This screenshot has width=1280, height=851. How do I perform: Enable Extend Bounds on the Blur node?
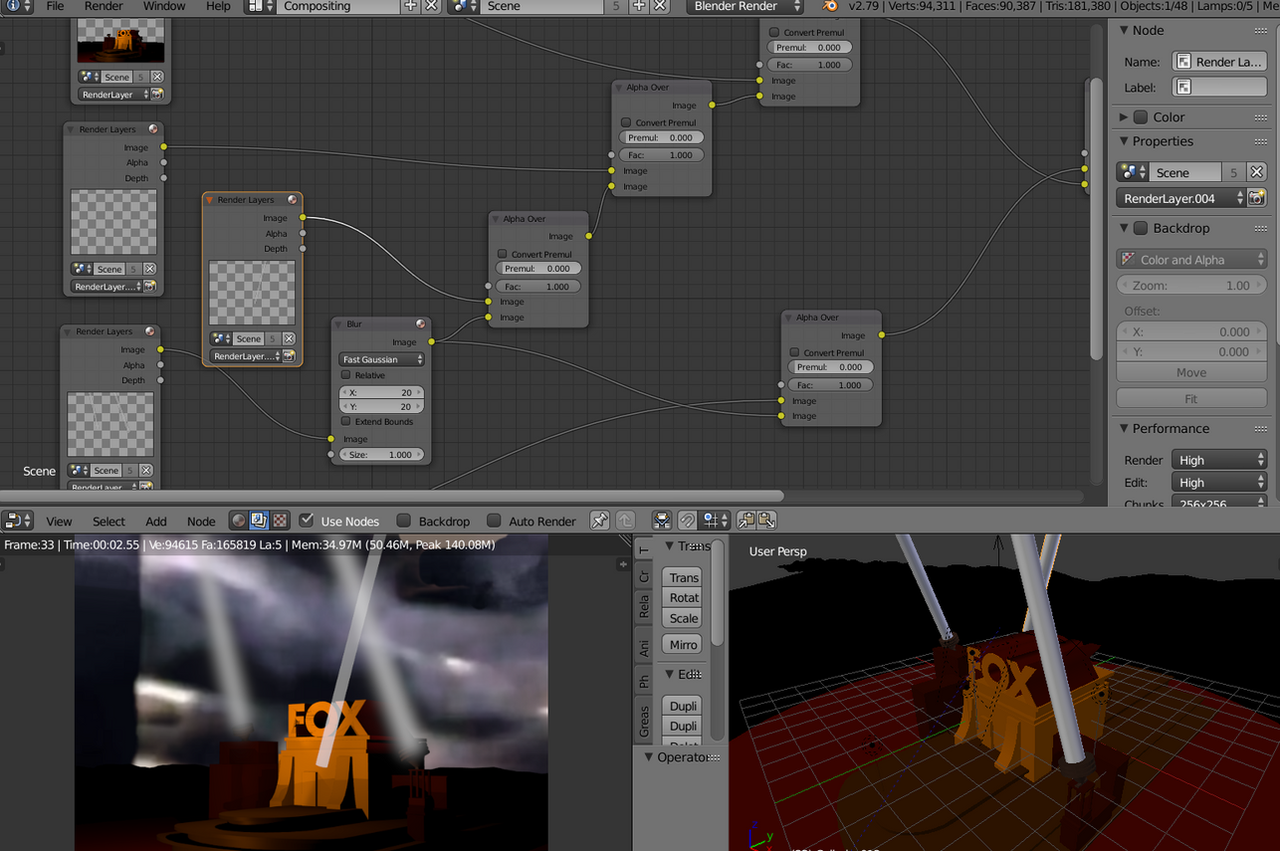[x=346, y=422]
